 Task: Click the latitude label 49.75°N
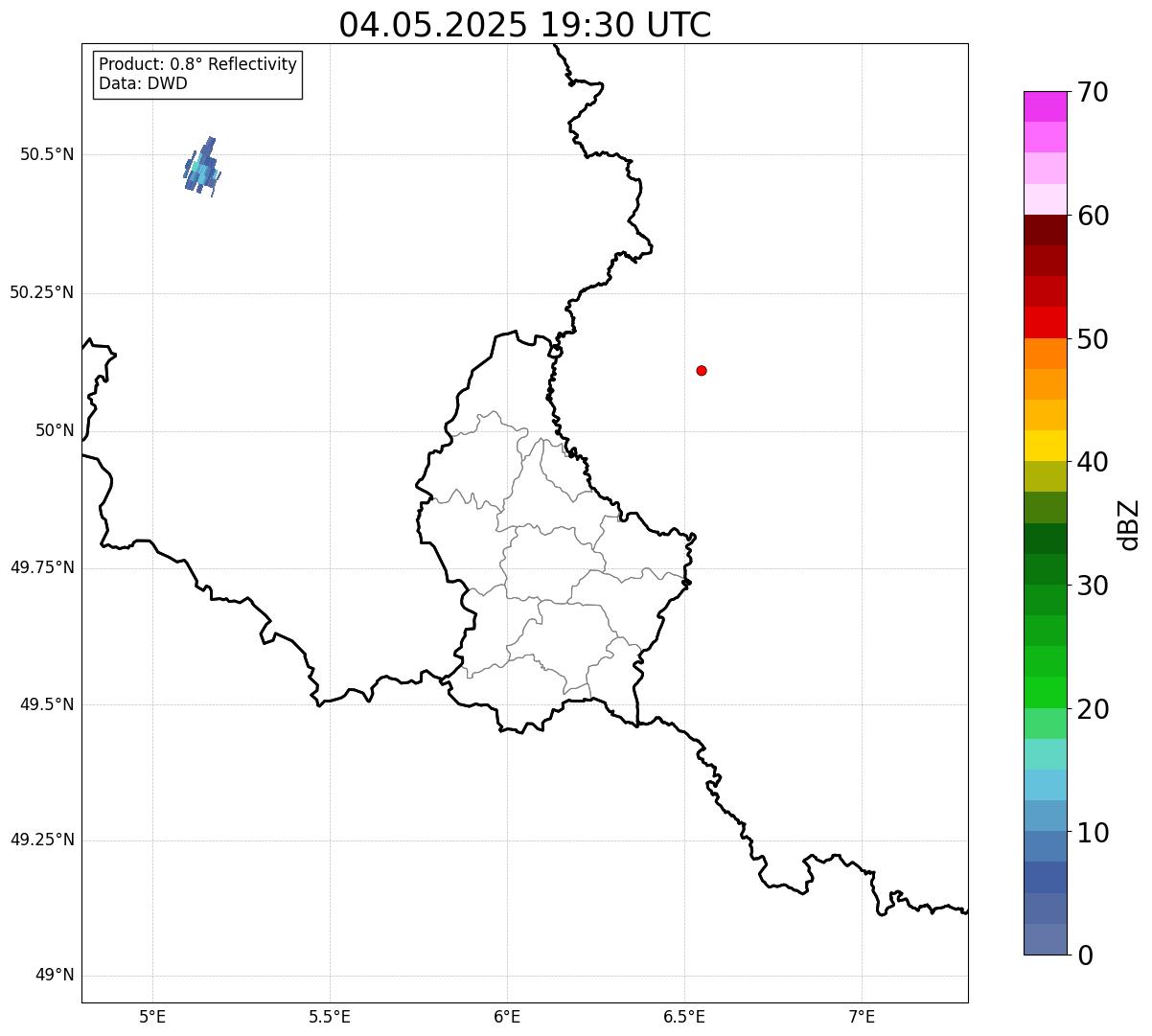(42, 568)
